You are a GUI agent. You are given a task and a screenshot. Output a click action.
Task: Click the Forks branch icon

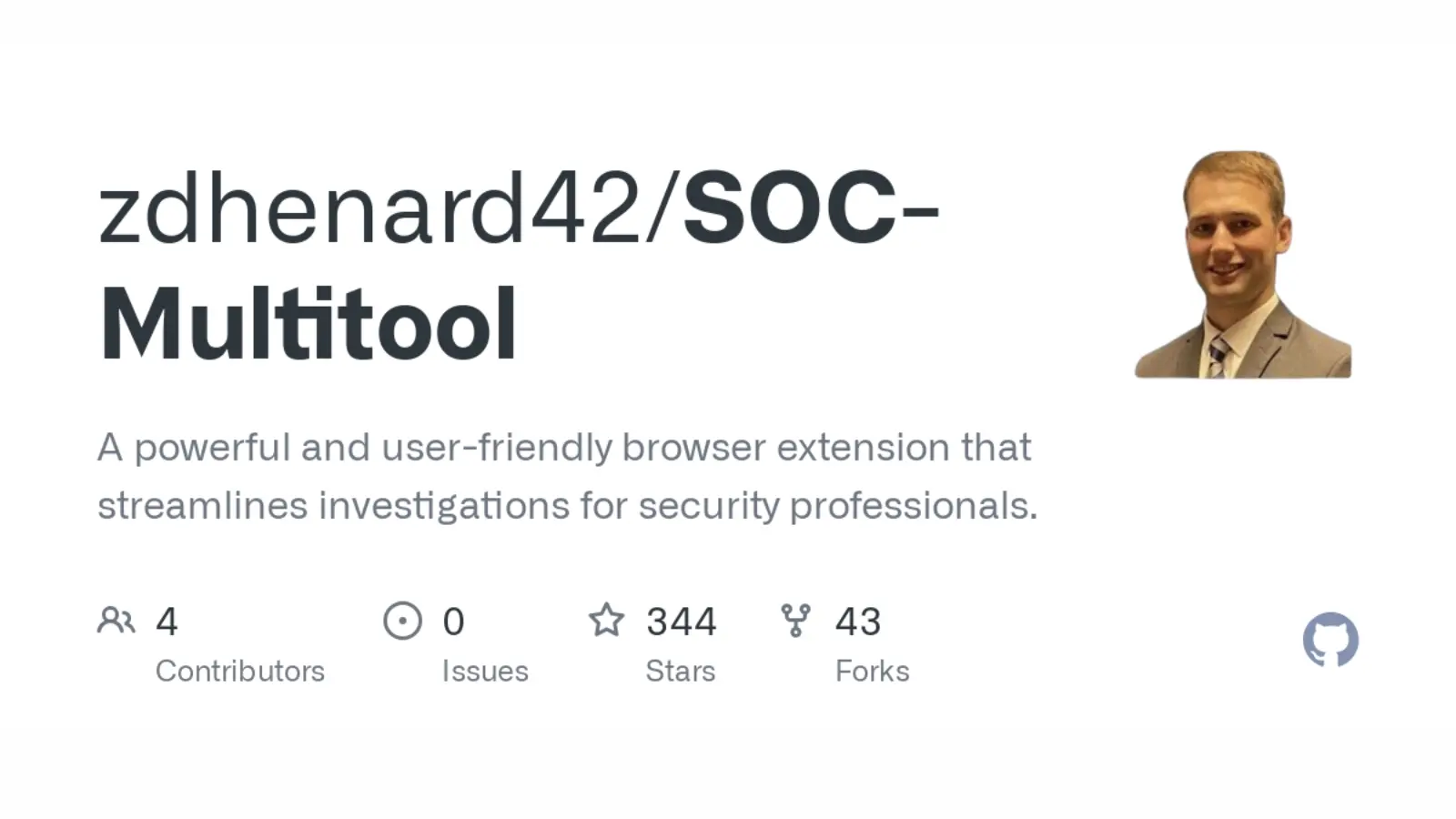[795, 621]
